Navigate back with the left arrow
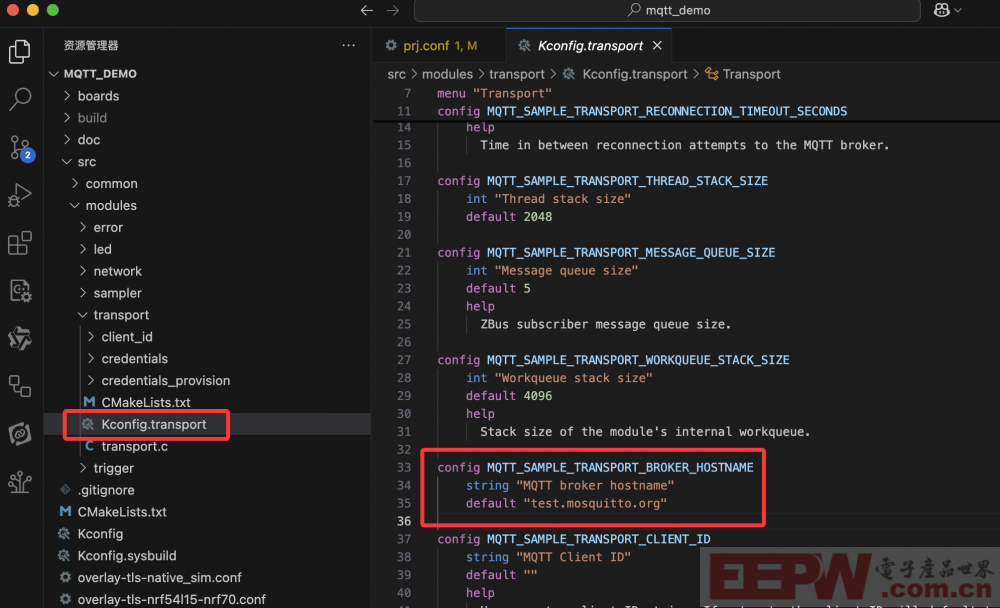Viewport: 1000px width, 608px height. tap(367, 10)
